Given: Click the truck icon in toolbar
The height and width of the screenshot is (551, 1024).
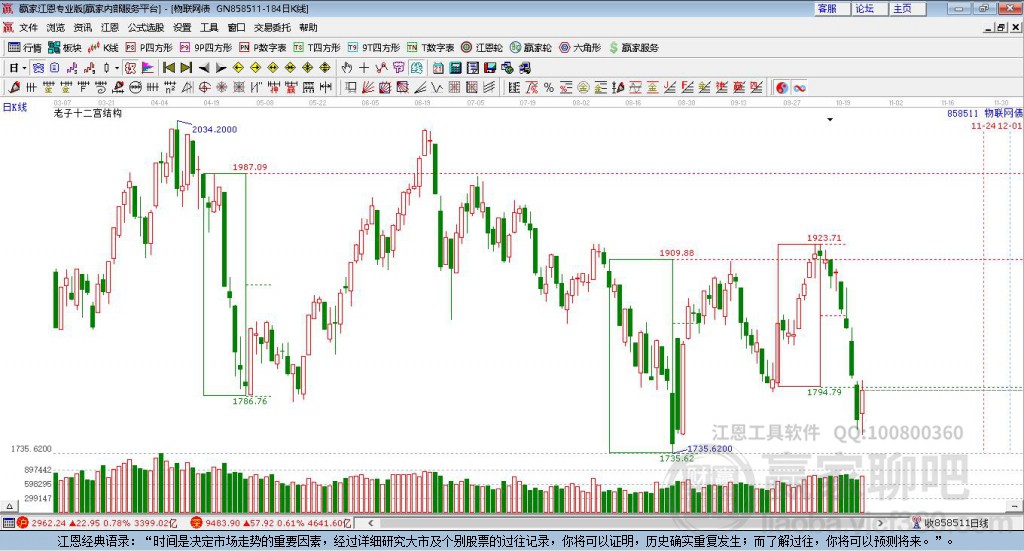Looking at the screenshot, I should (x=524, y=68).
